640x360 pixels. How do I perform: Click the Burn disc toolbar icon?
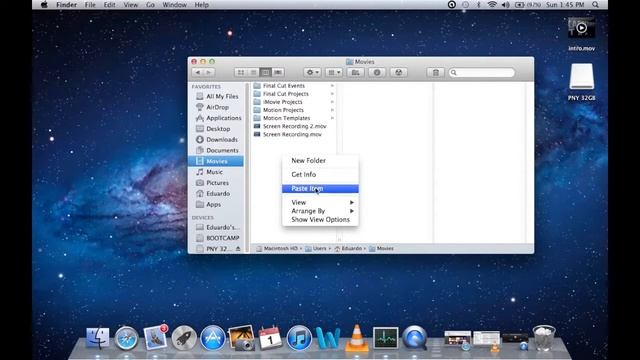[398, 72]
